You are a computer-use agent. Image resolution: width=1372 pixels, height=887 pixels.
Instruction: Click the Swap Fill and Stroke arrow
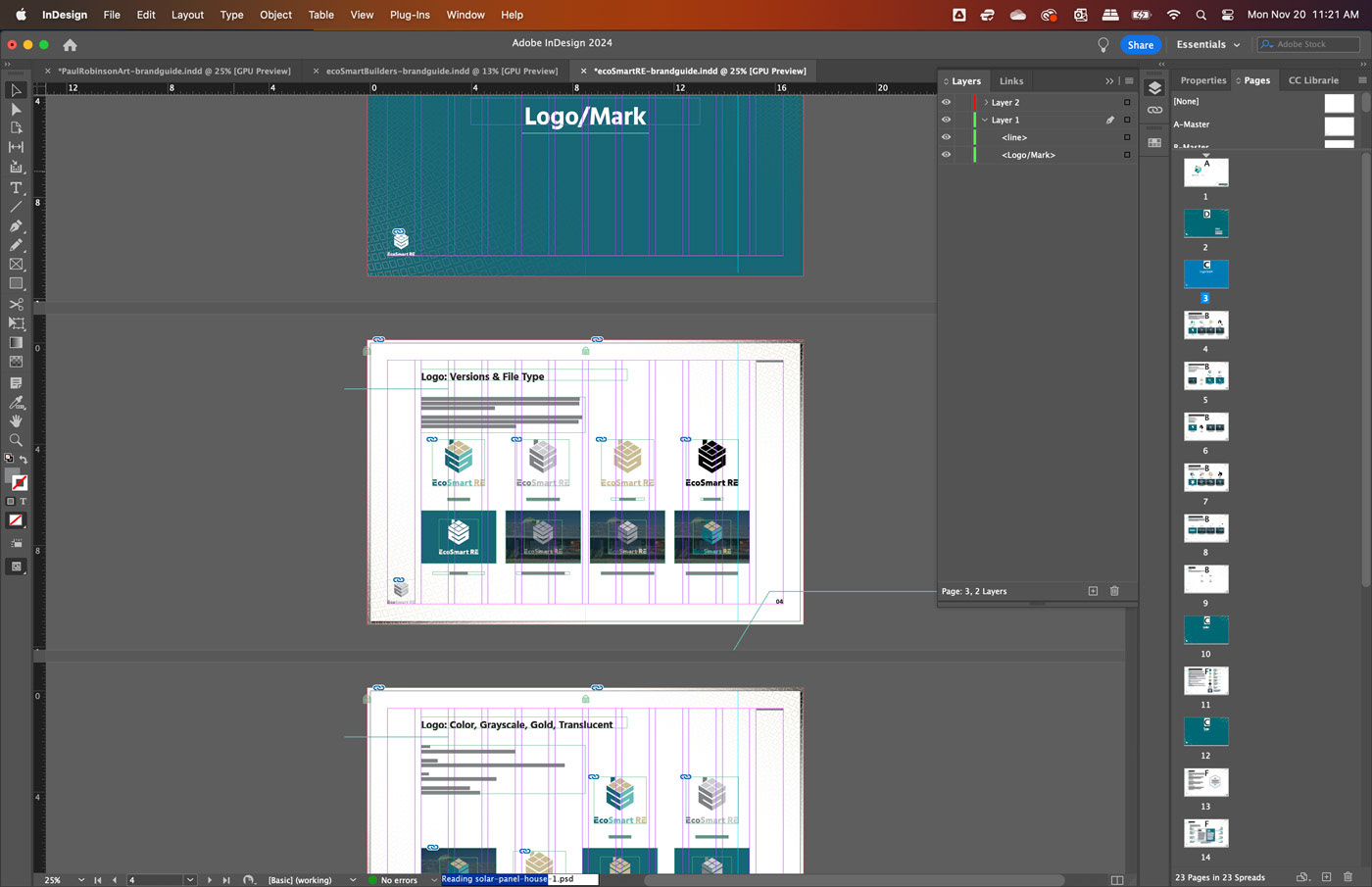(24, 459)
